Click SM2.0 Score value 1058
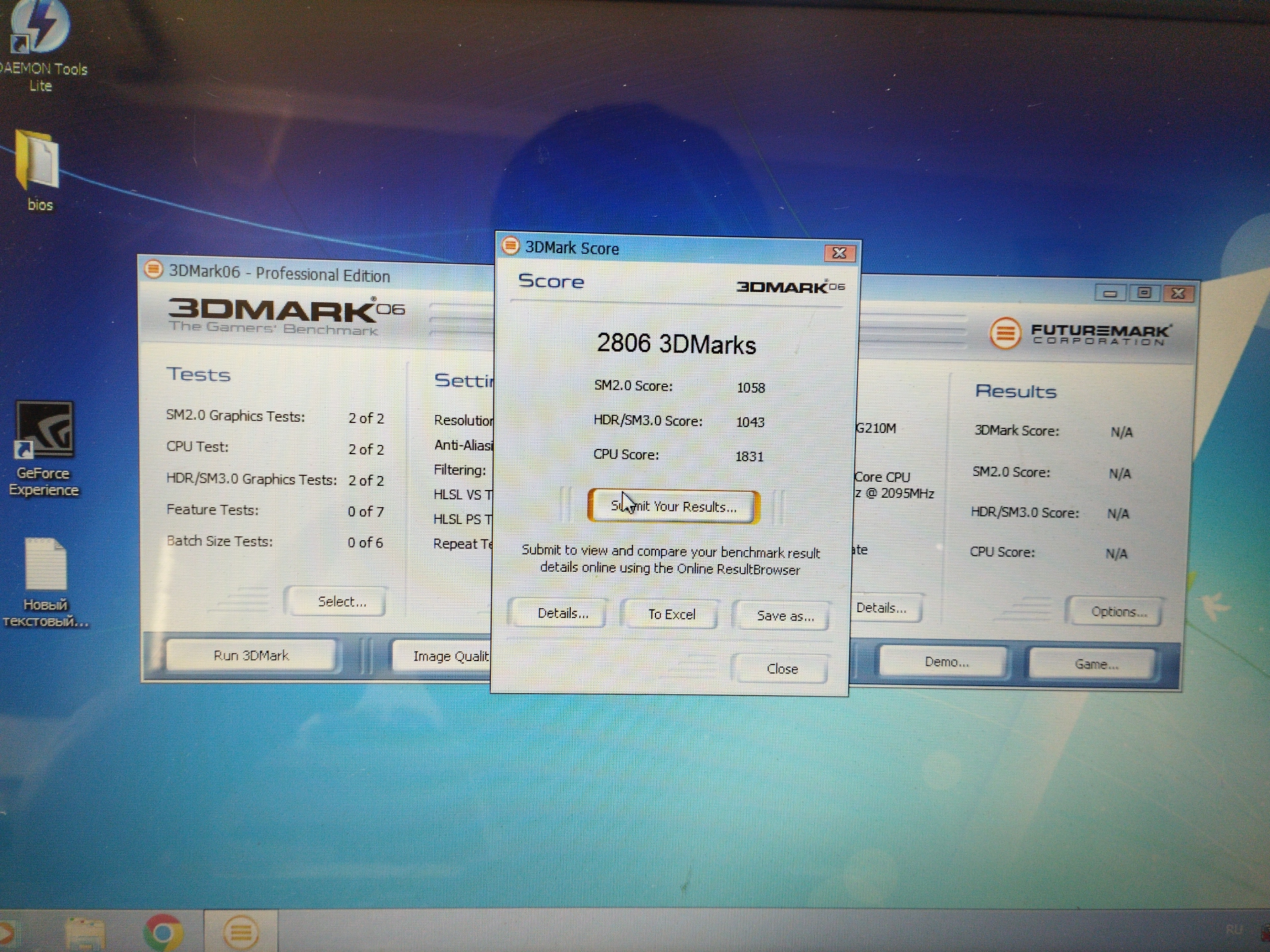1270x952 pixels. 751,387
